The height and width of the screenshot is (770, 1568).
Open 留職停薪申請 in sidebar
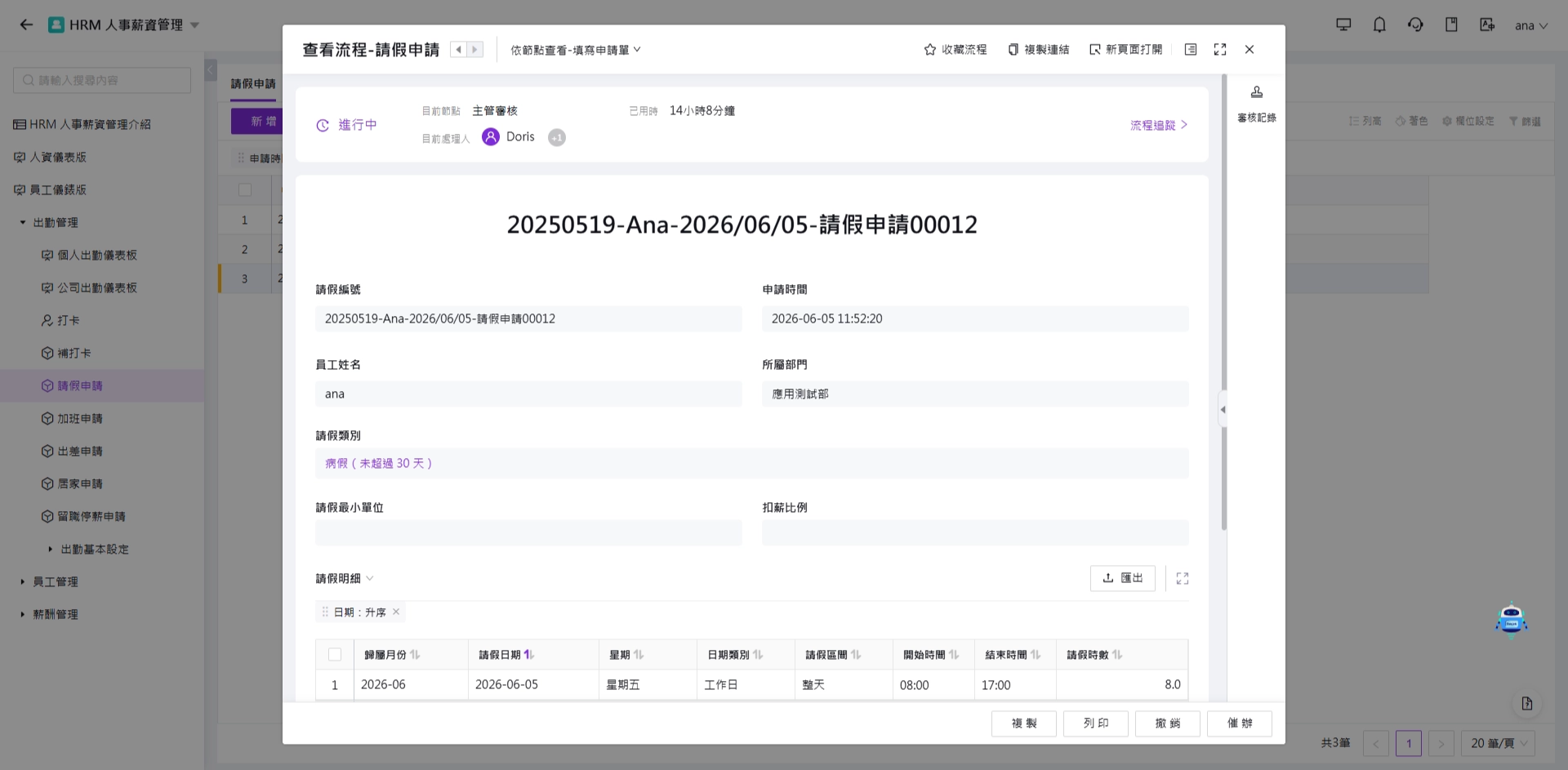83,516
